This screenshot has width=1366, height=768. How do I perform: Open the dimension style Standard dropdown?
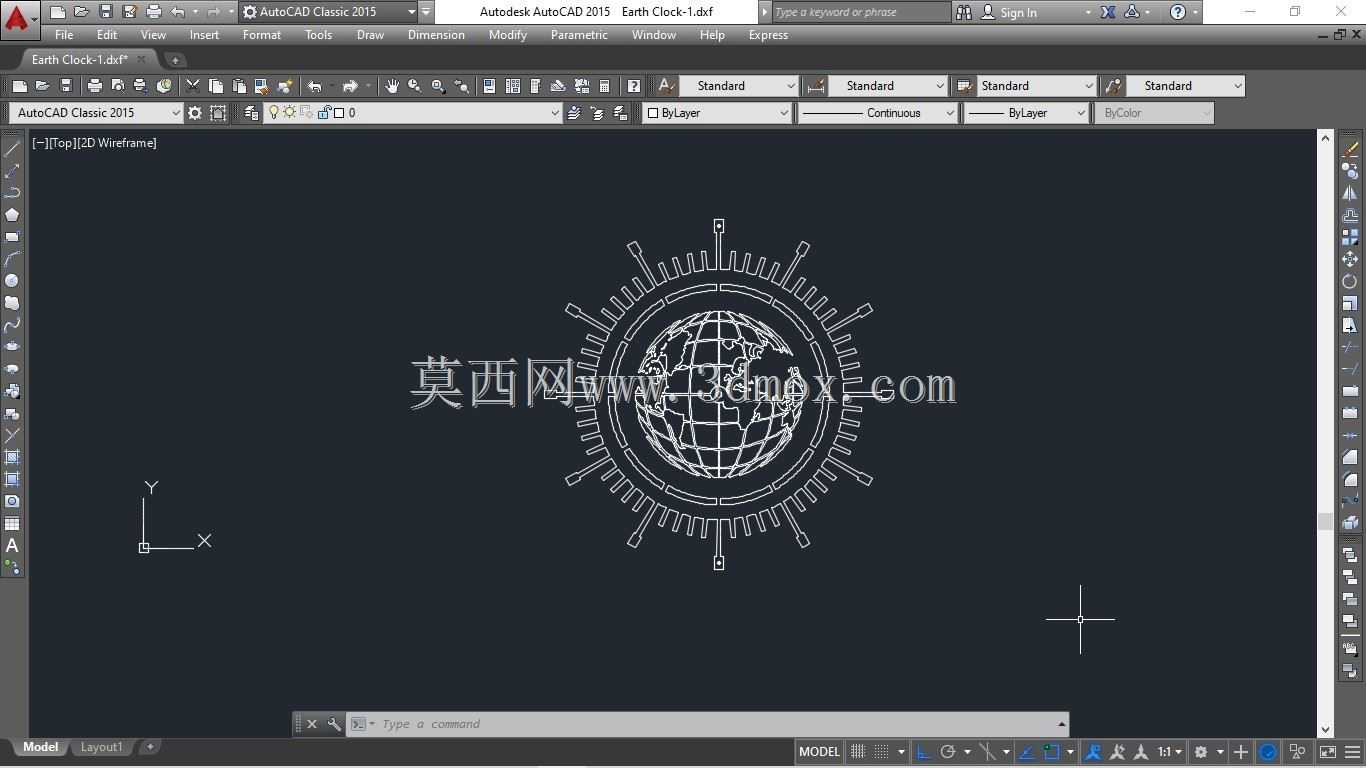coord(940,86)
